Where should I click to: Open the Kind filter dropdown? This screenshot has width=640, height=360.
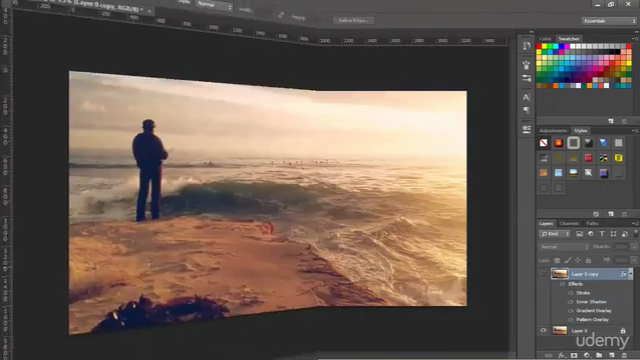(555, 234)
